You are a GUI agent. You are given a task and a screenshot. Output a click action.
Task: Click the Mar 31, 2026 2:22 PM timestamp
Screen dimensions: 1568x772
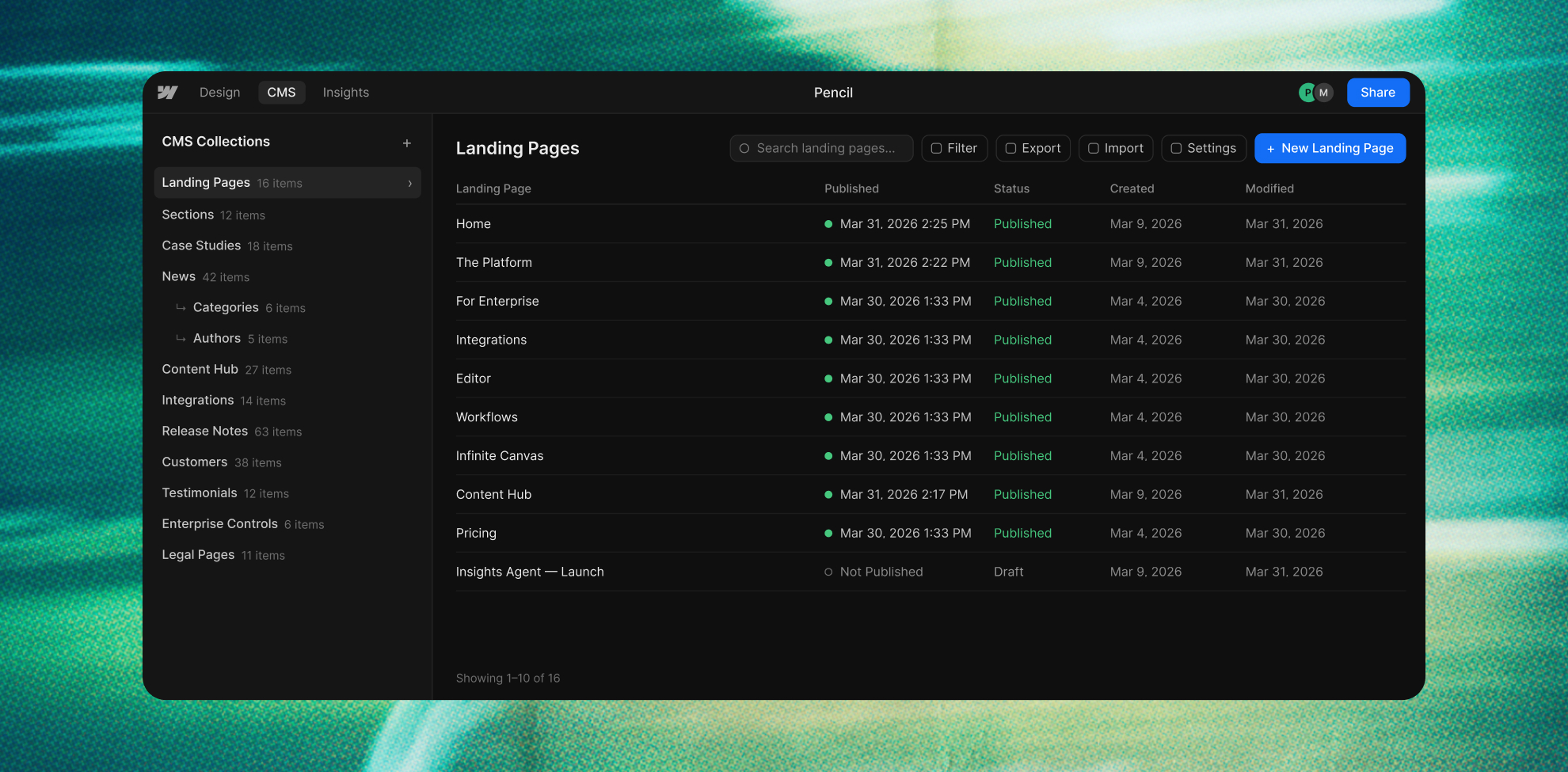(x=905, y=263)
